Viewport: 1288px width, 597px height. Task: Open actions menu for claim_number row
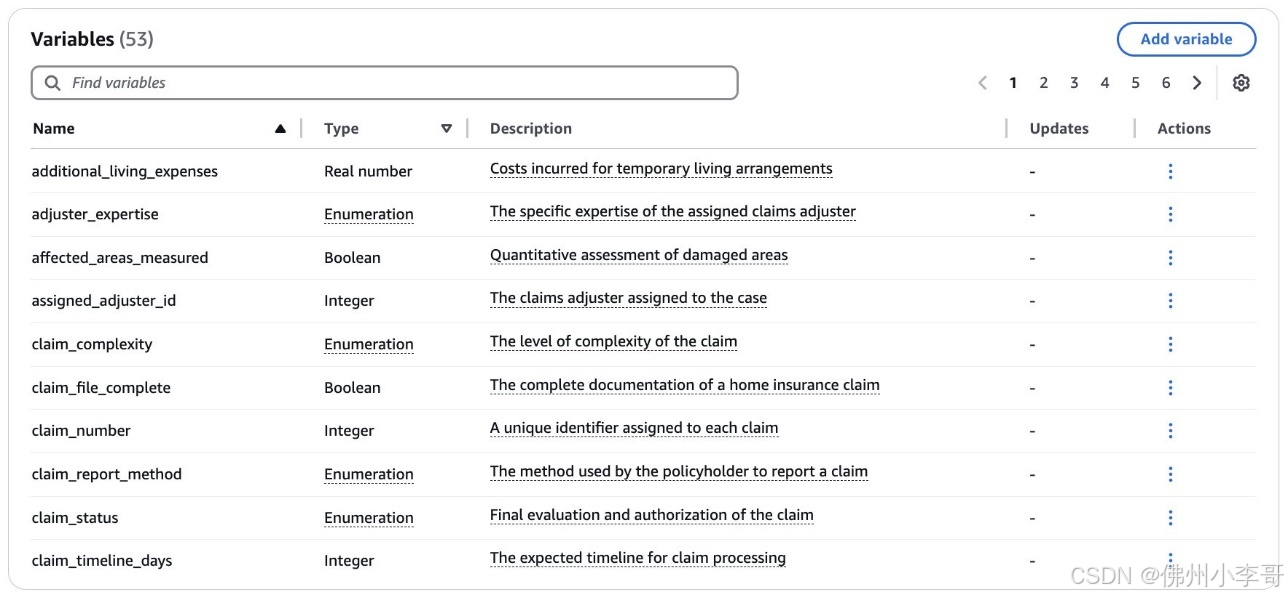click(1170, 431)
